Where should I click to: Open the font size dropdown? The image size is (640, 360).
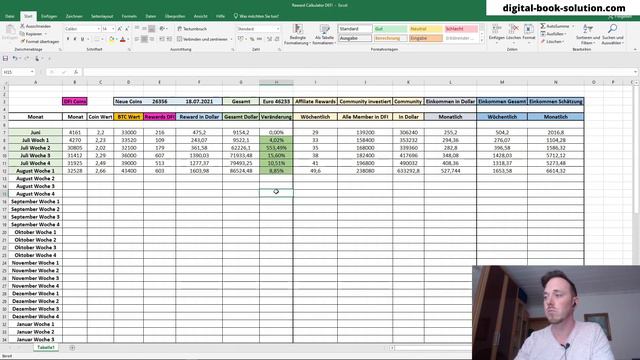113,29
